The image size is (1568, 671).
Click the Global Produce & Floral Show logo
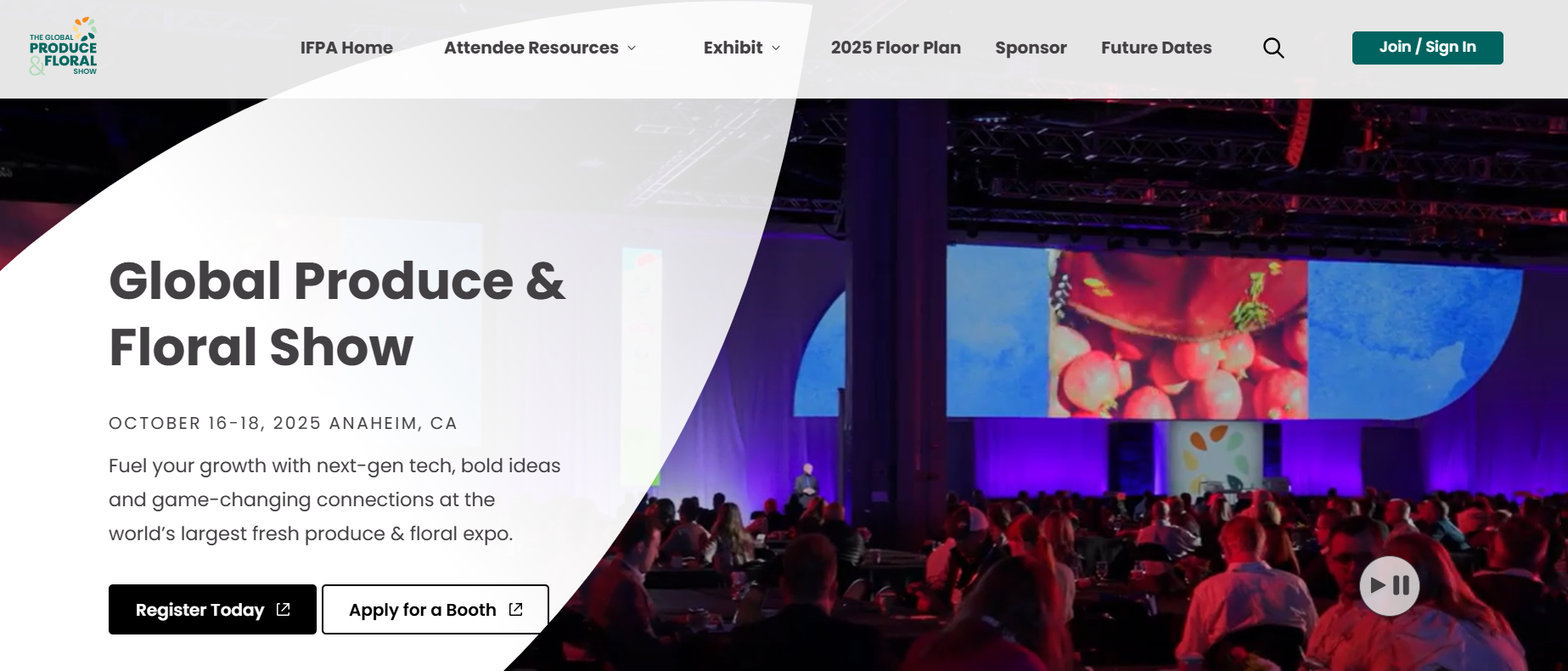pyautogui.click(x=64, y=47)
